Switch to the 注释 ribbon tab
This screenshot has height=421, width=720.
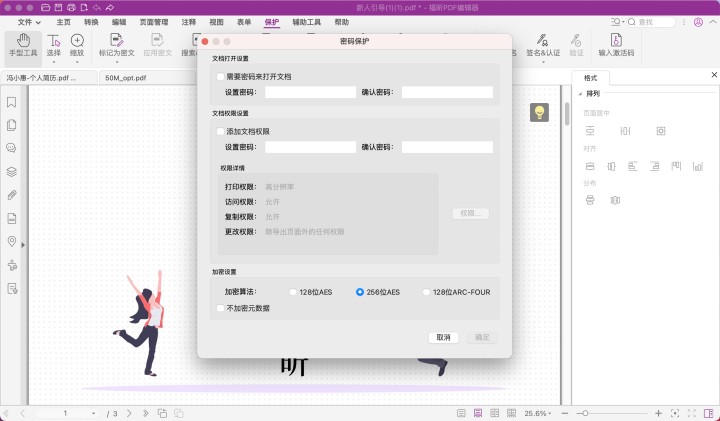click(x=189, y=21)
